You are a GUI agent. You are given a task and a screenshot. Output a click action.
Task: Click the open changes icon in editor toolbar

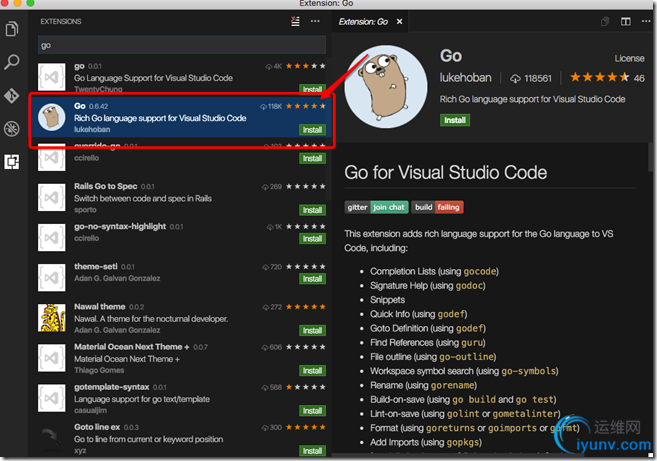tap(605, 21)
